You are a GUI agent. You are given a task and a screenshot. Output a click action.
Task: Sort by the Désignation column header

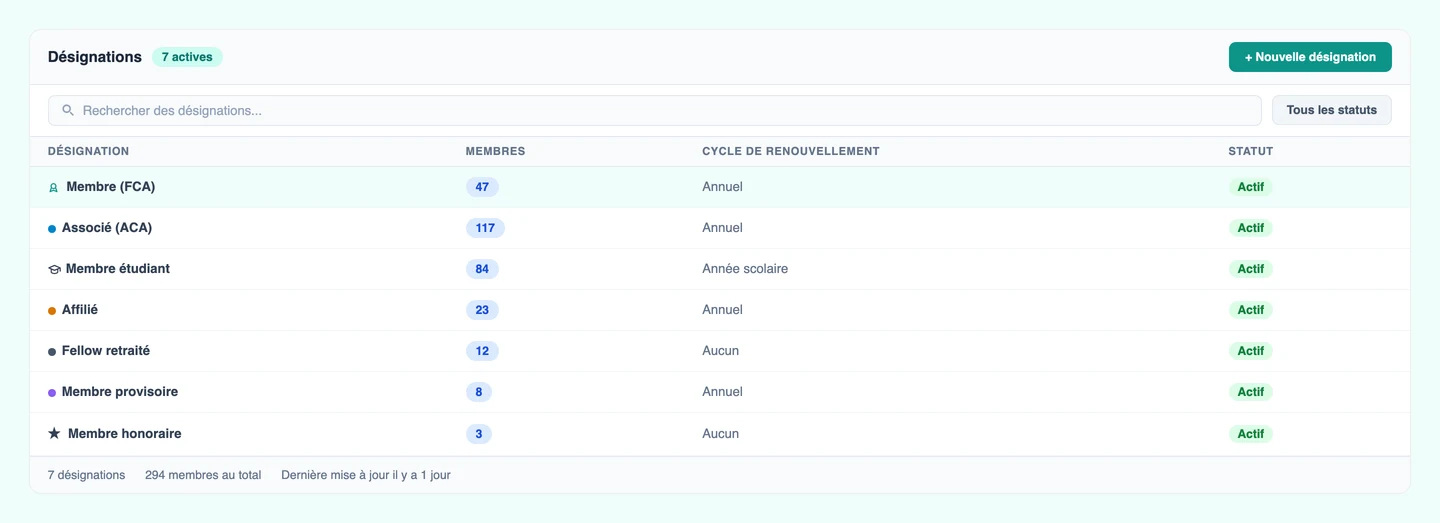[x=88, y=151]
